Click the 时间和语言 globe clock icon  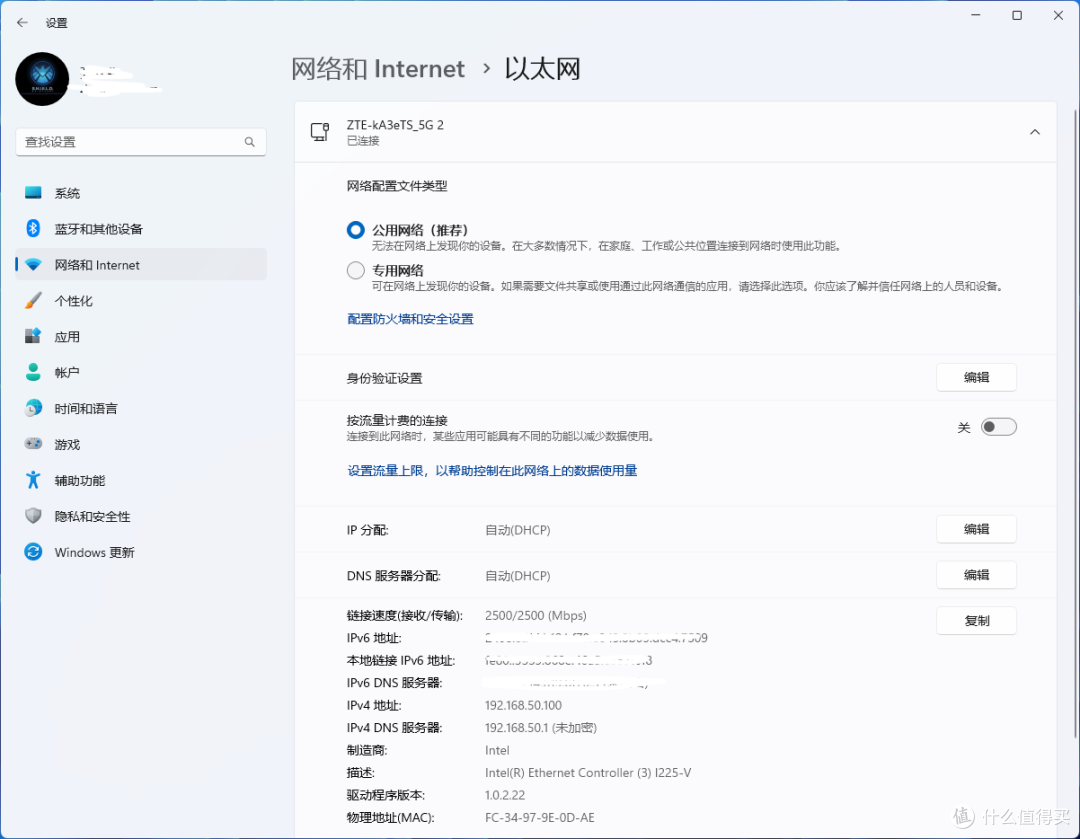[33, 408]
